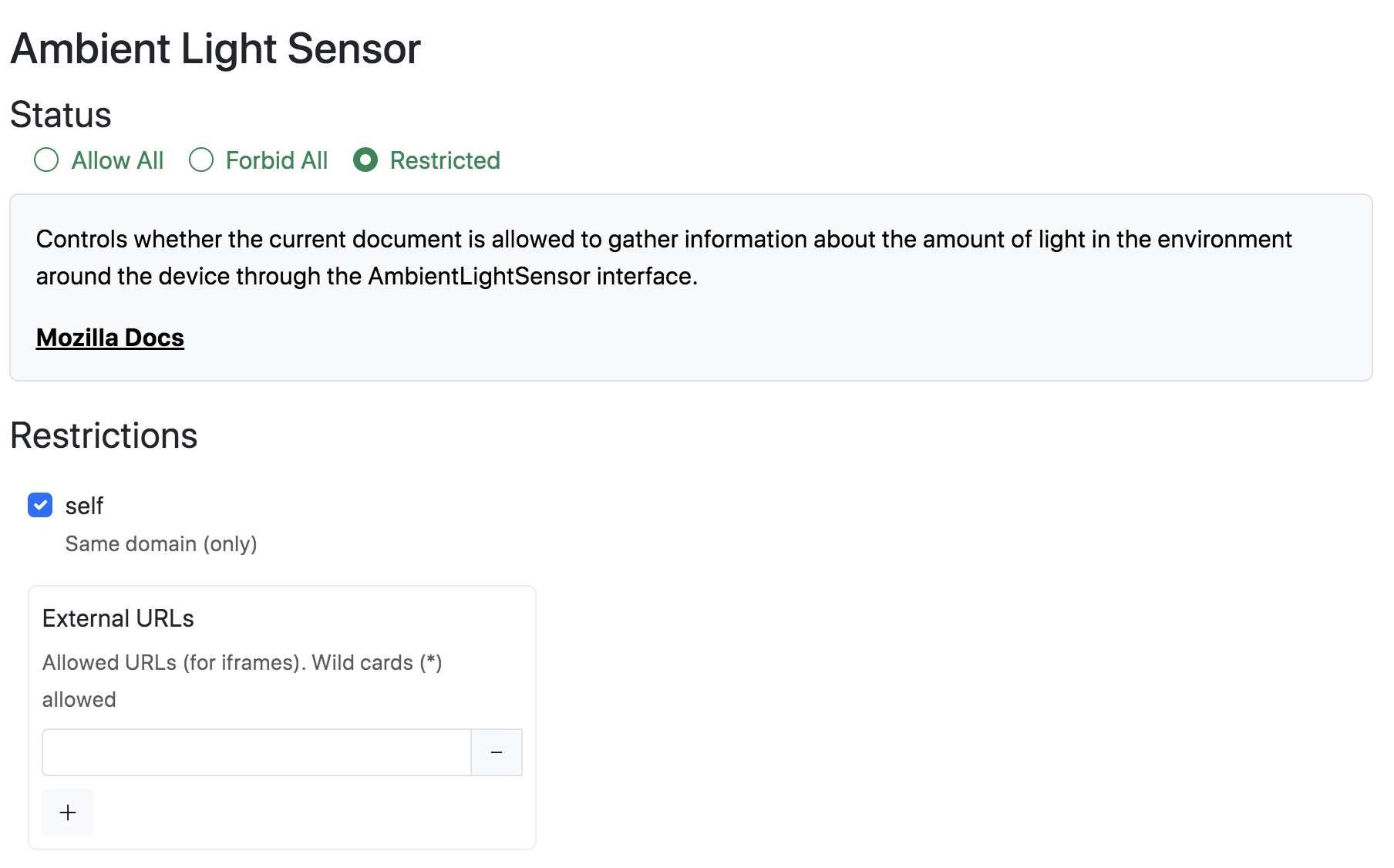This screenshot has width=1394, height=868.
Task: Click the minus icon to remove URL field
Action: [x=497, y=752]
